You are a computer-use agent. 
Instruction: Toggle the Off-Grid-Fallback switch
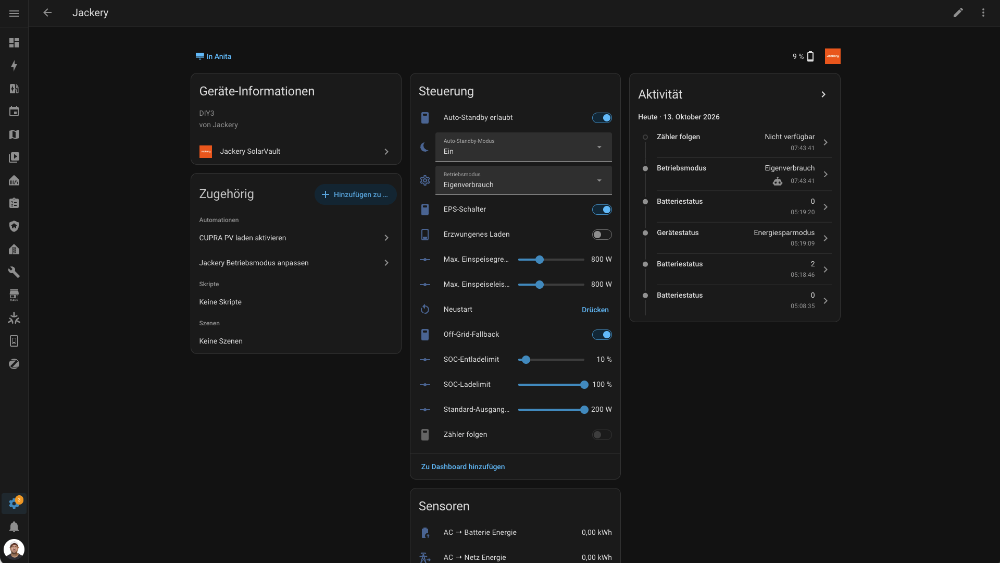[601, 335]
